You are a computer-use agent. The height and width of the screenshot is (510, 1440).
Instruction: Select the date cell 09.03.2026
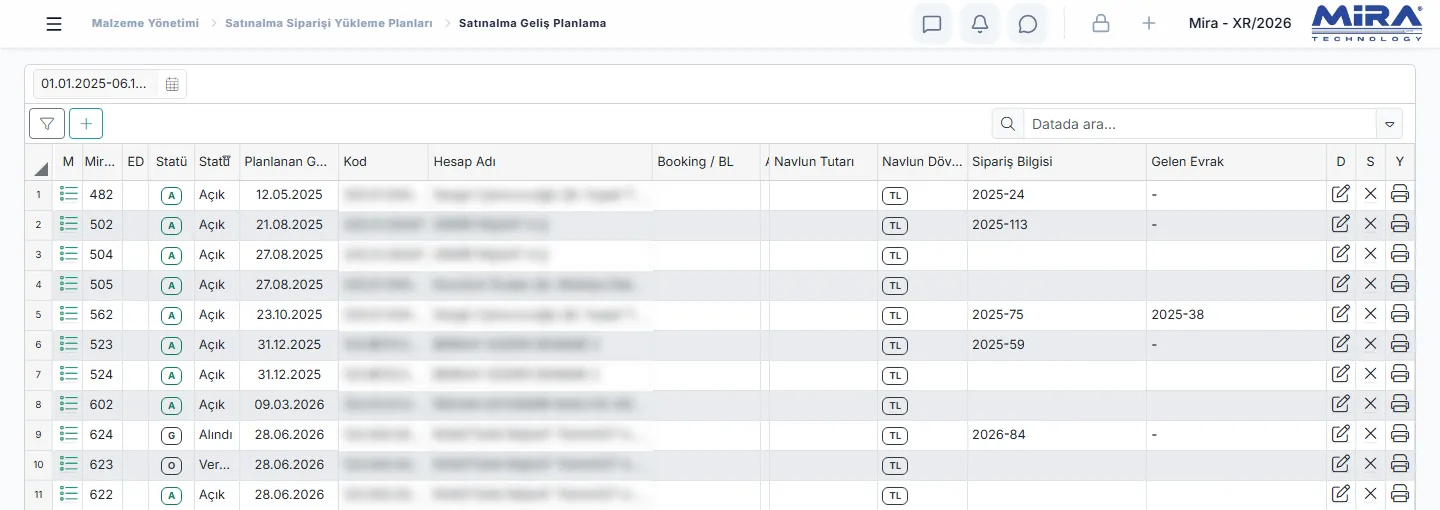coord(289,405)
